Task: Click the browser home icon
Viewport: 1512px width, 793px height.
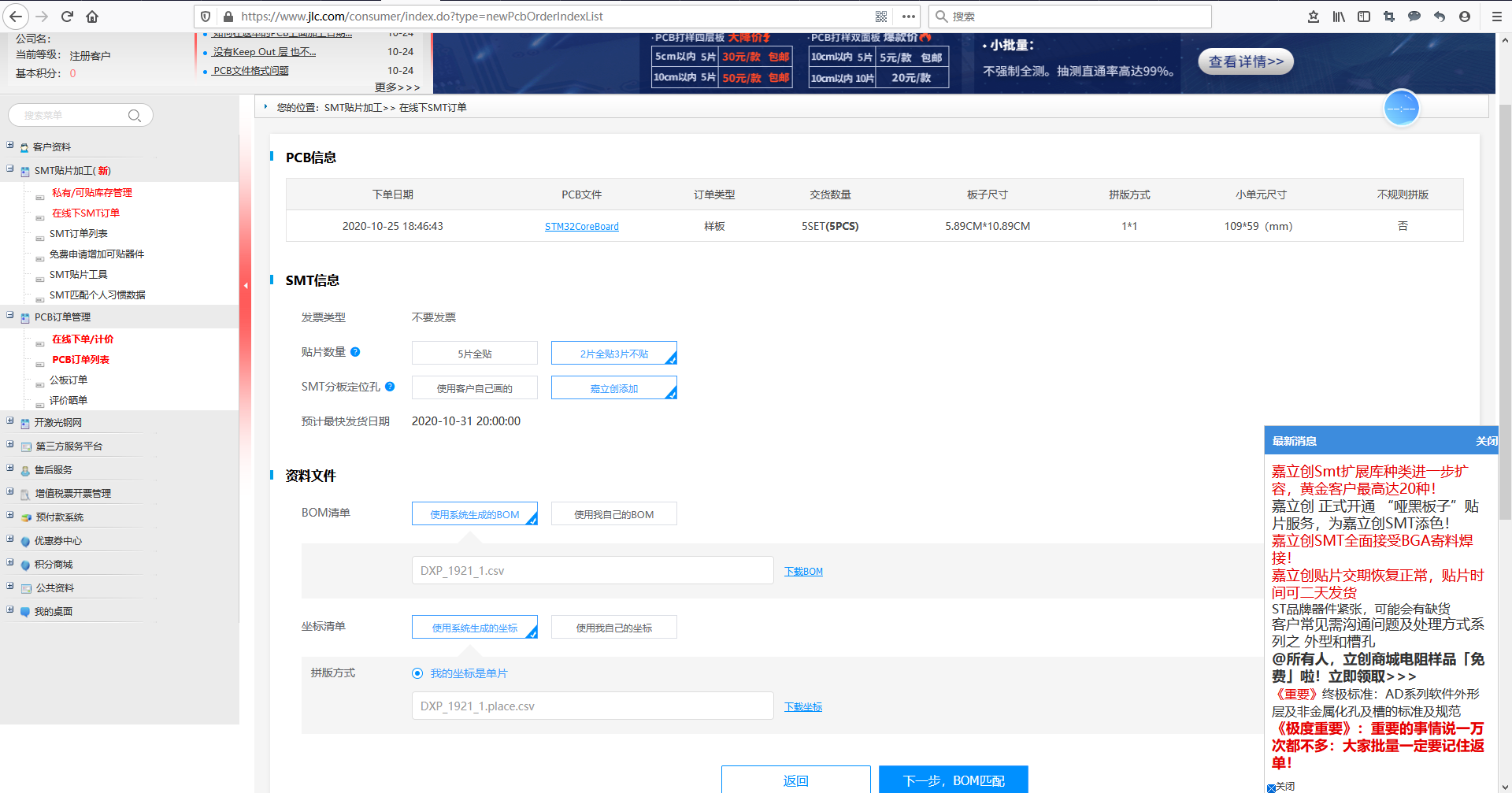Action: coord(91,16)
